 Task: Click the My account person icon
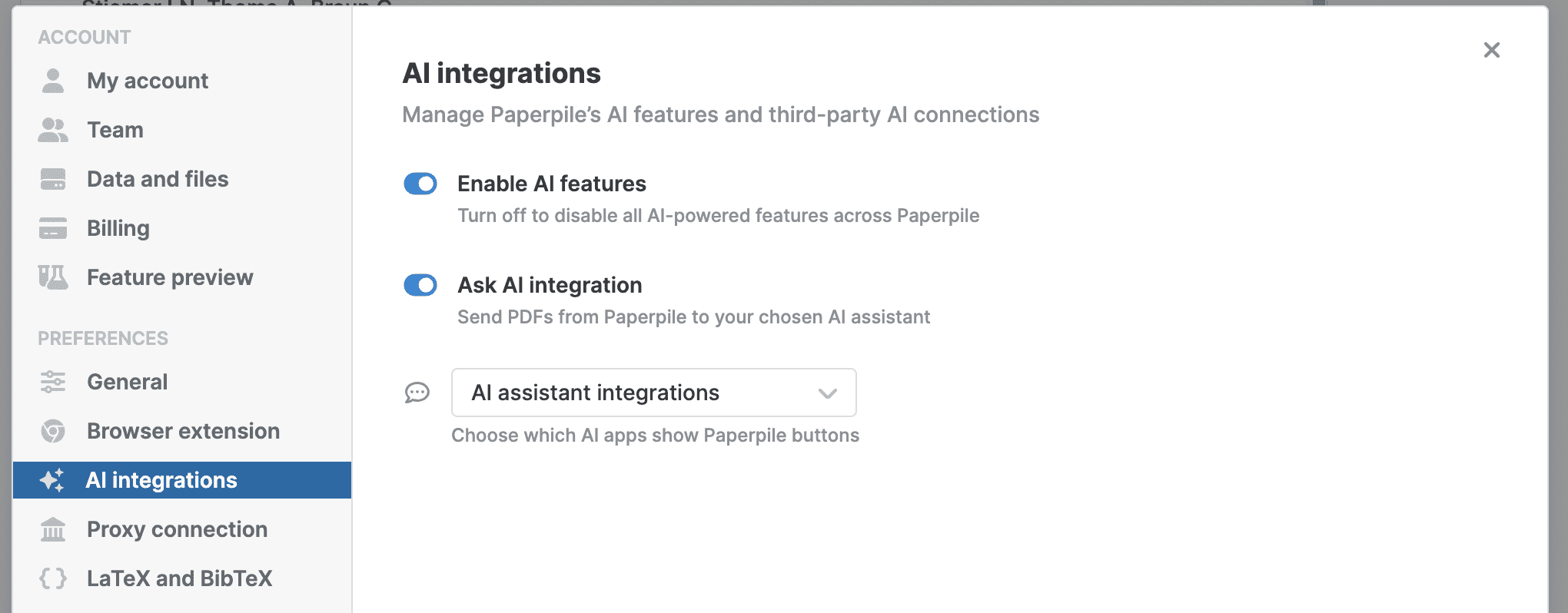53,81
